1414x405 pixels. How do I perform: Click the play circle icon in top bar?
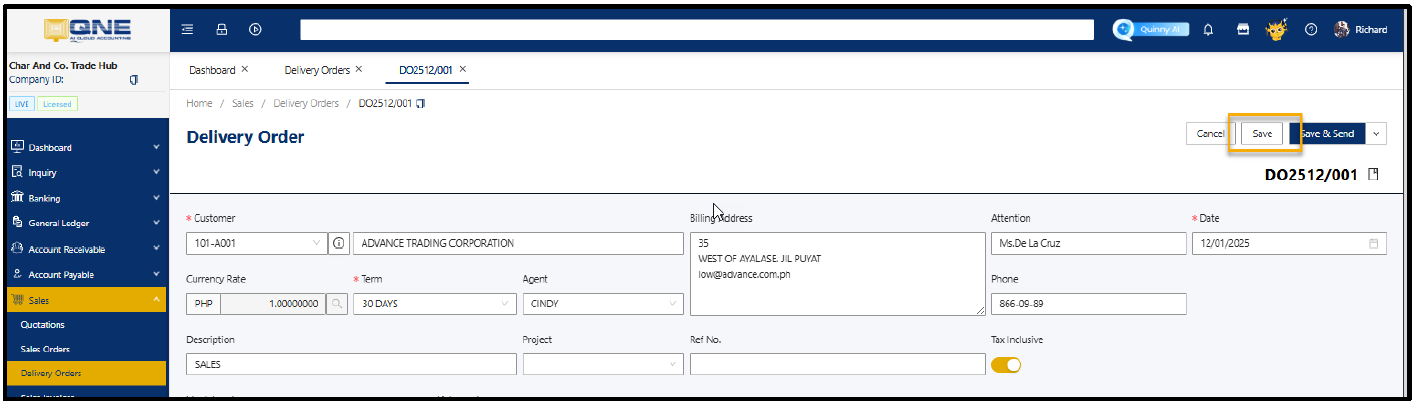[255, 29]
